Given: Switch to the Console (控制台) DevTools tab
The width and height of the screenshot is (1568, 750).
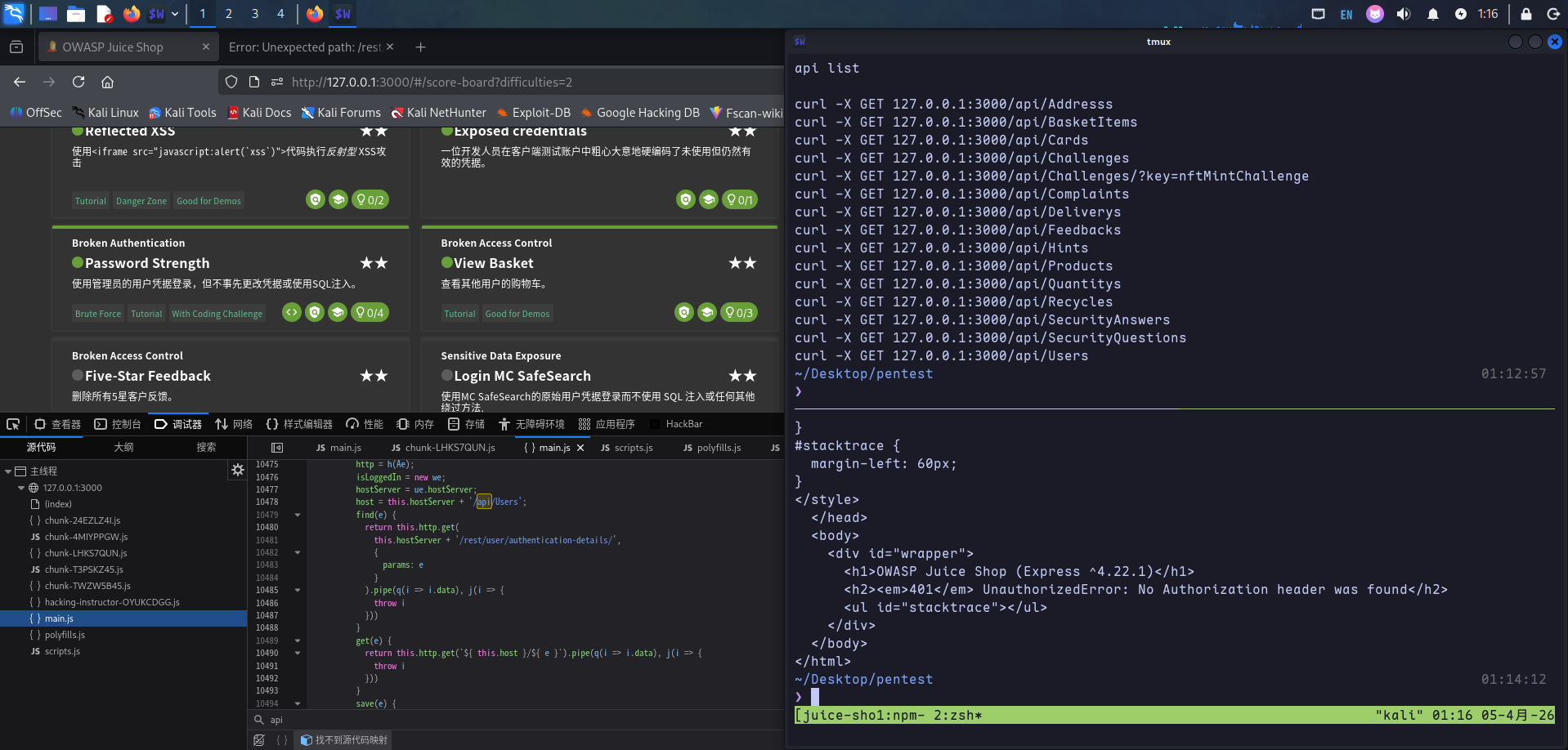Looking at the screenshot, I should point(118,424).
